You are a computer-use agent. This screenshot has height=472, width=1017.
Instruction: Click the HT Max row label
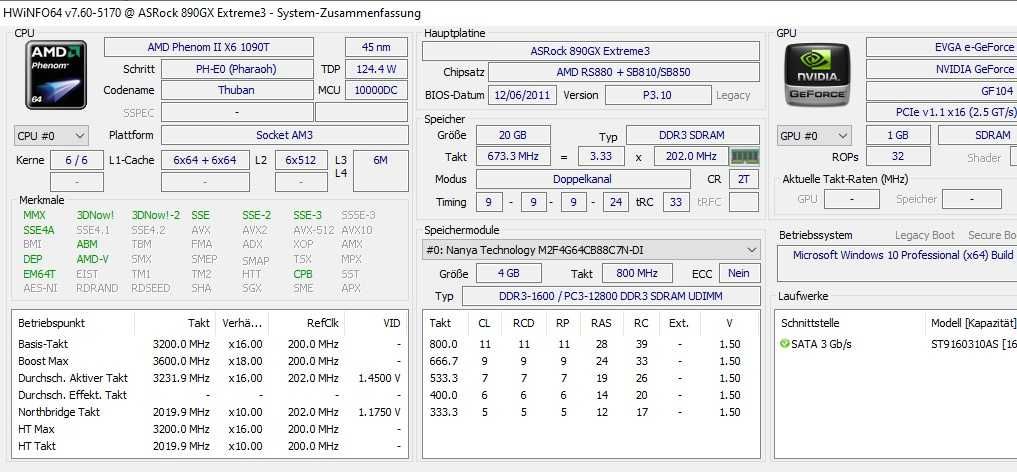(36, 429)
